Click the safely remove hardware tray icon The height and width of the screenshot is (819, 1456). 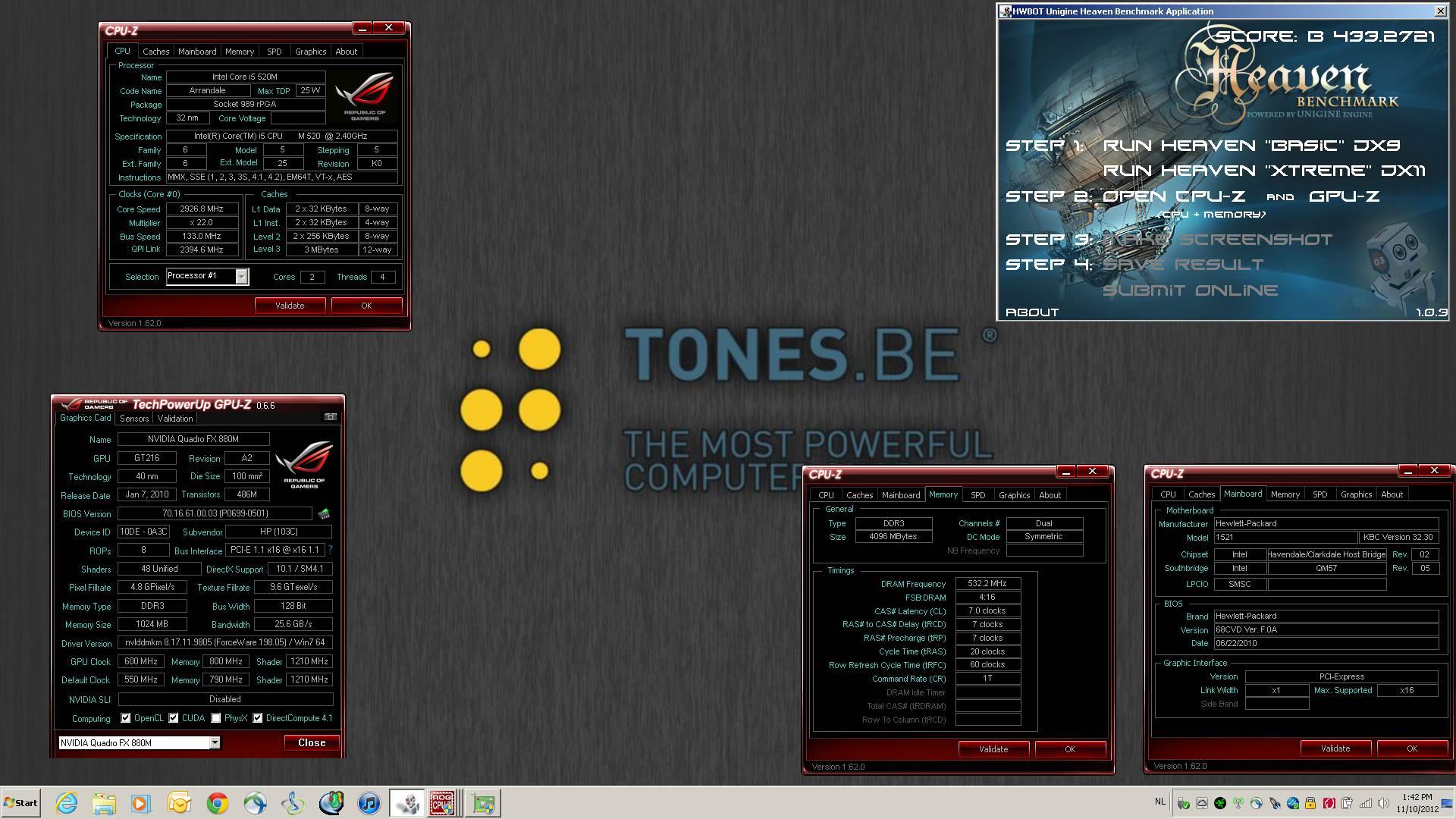1183,803
